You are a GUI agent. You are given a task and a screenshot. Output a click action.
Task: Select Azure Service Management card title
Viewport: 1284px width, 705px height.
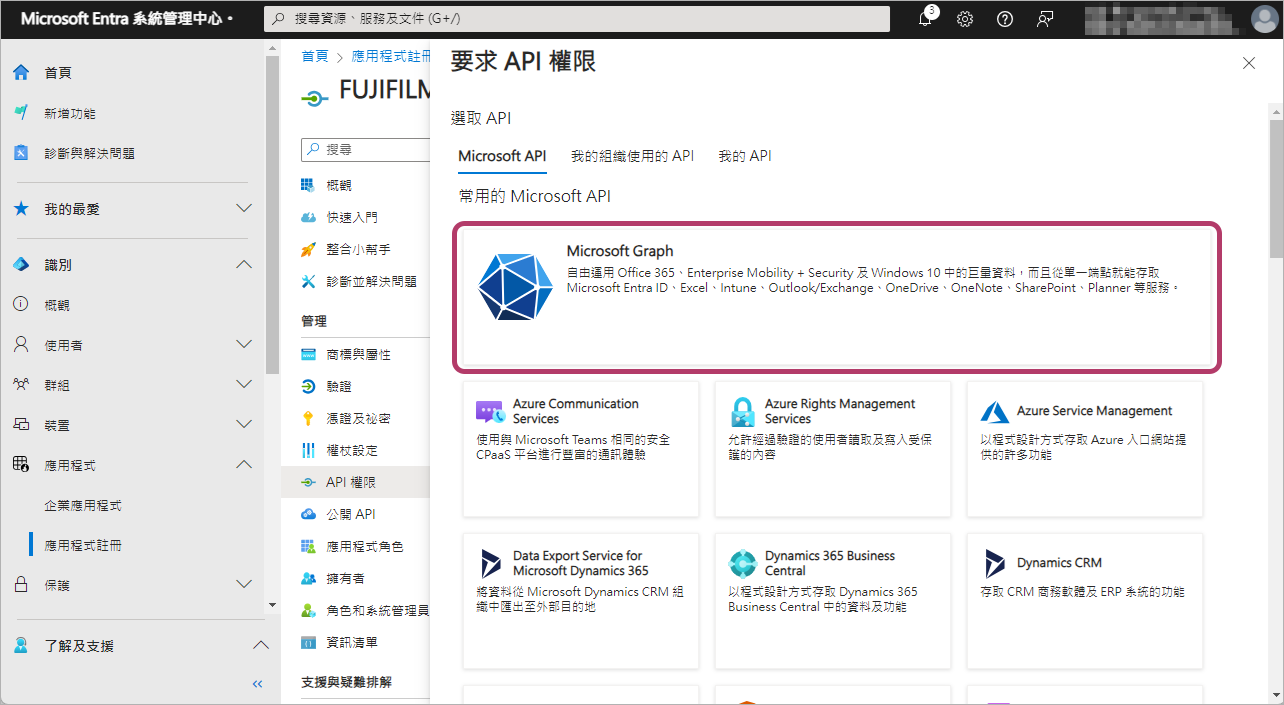[x=1094, y=411]
